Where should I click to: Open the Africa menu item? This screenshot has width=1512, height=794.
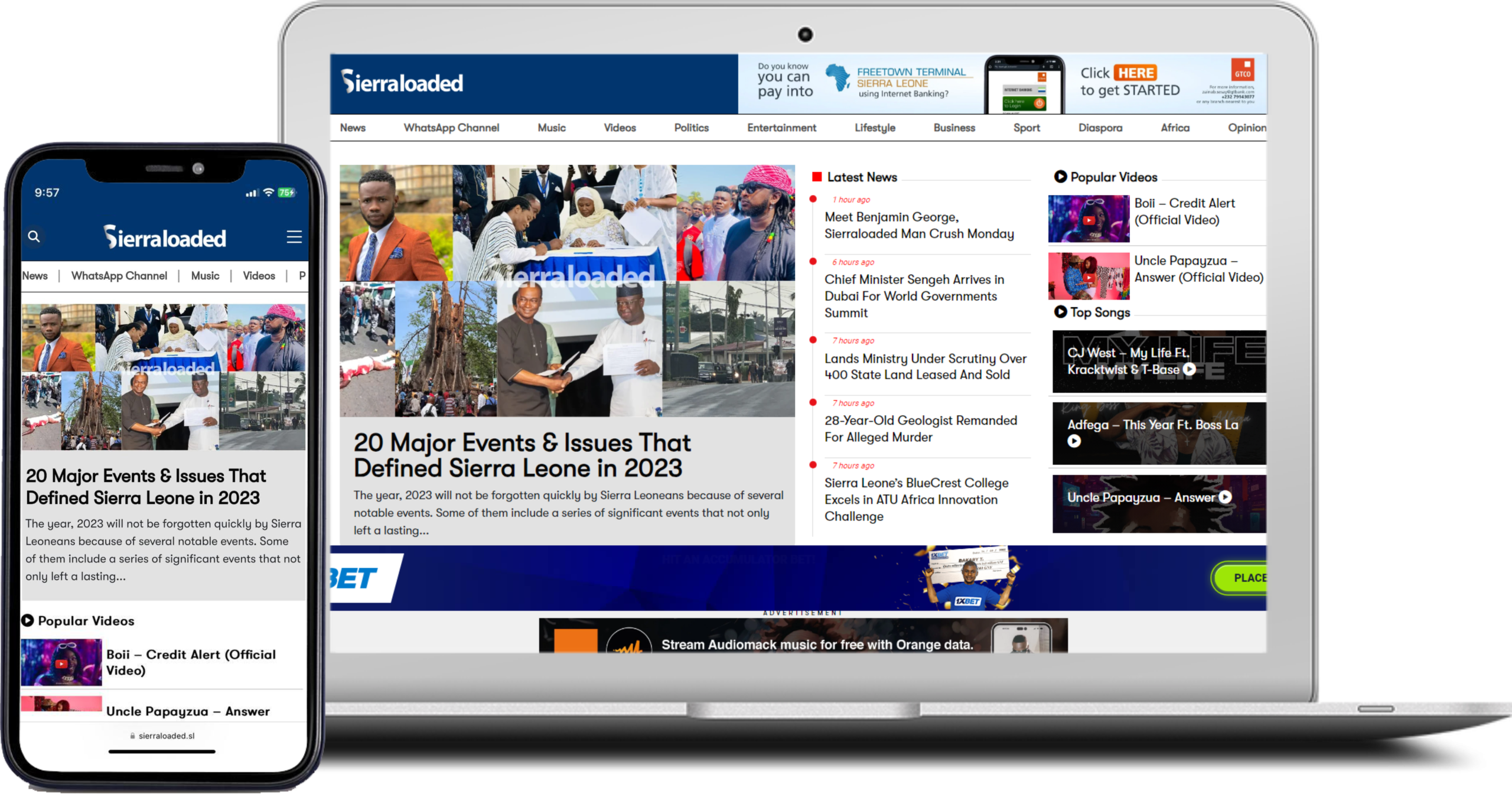(x=1175, y=128)
